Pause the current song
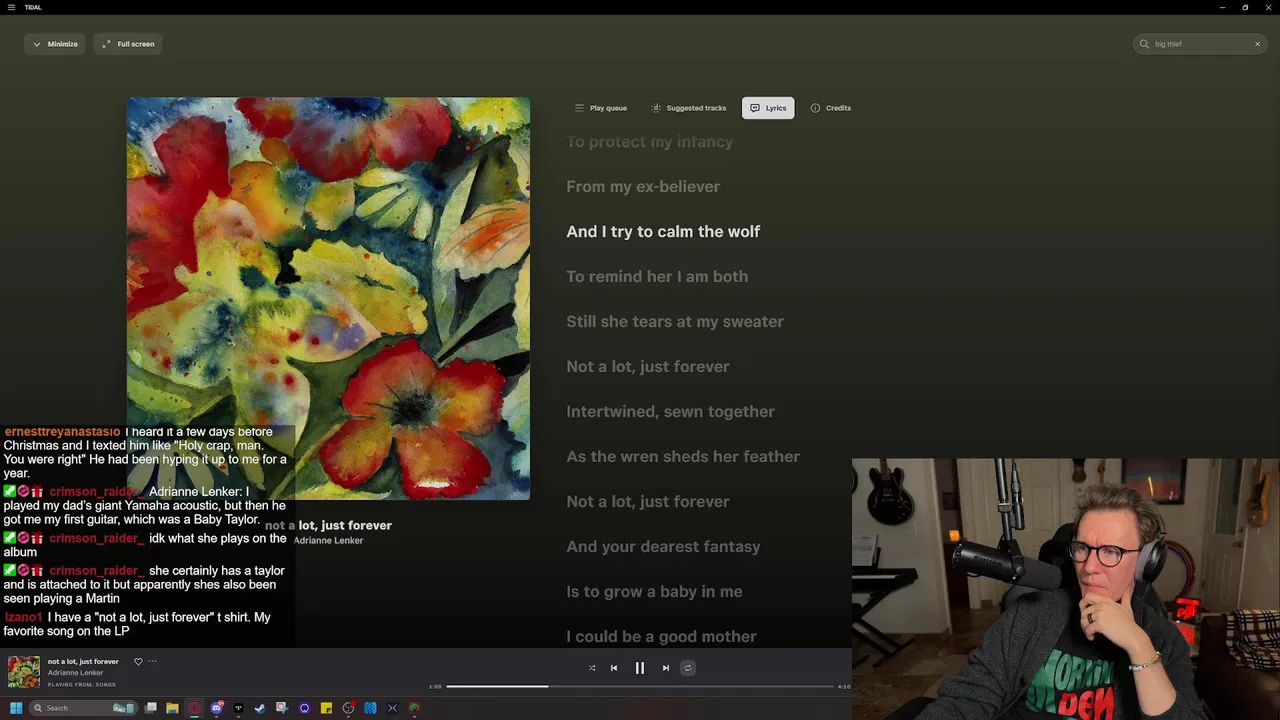The image size is (1280, 720). [x=640, y=668]
